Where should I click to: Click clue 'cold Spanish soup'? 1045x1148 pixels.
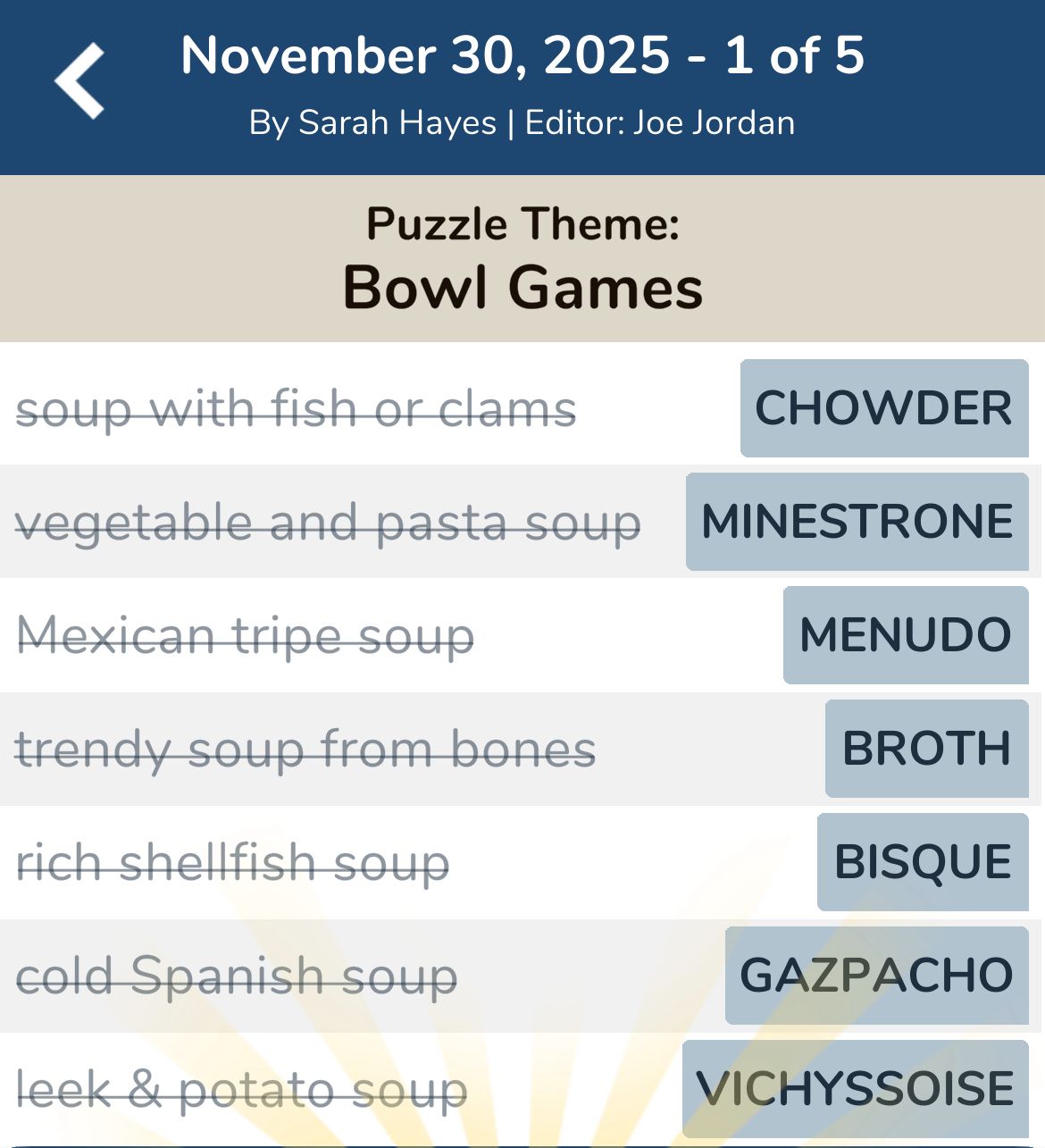(237, 976)
